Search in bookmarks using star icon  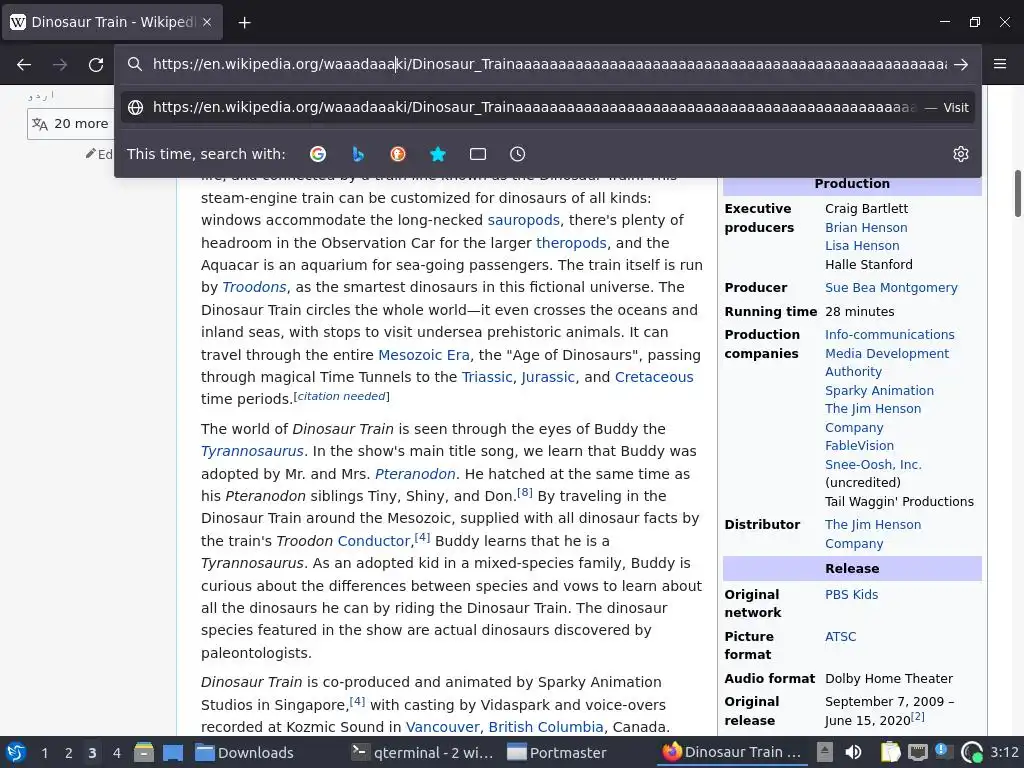point(438,154)
